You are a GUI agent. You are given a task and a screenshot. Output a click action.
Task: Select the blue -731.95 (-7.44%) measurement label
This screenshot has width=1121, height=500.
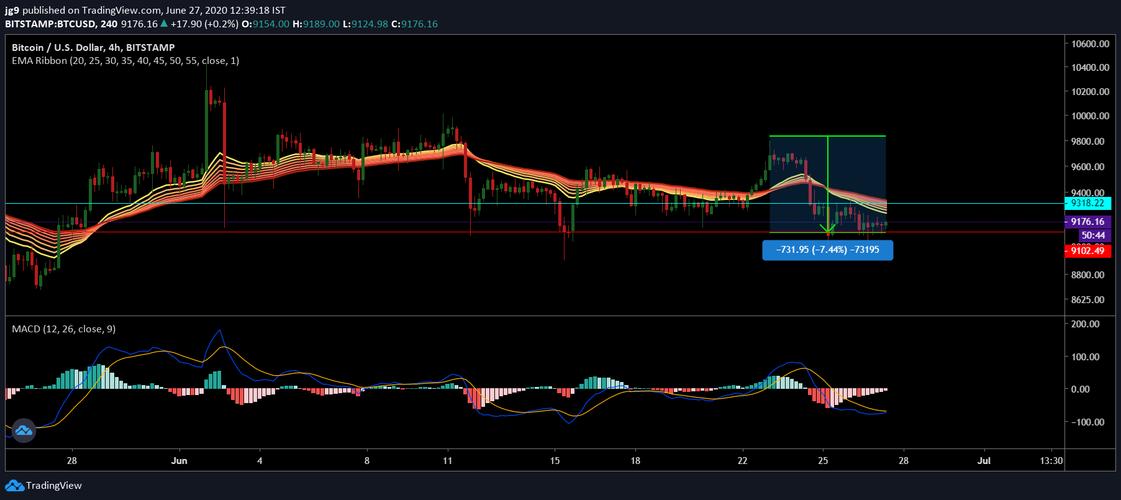828,250
